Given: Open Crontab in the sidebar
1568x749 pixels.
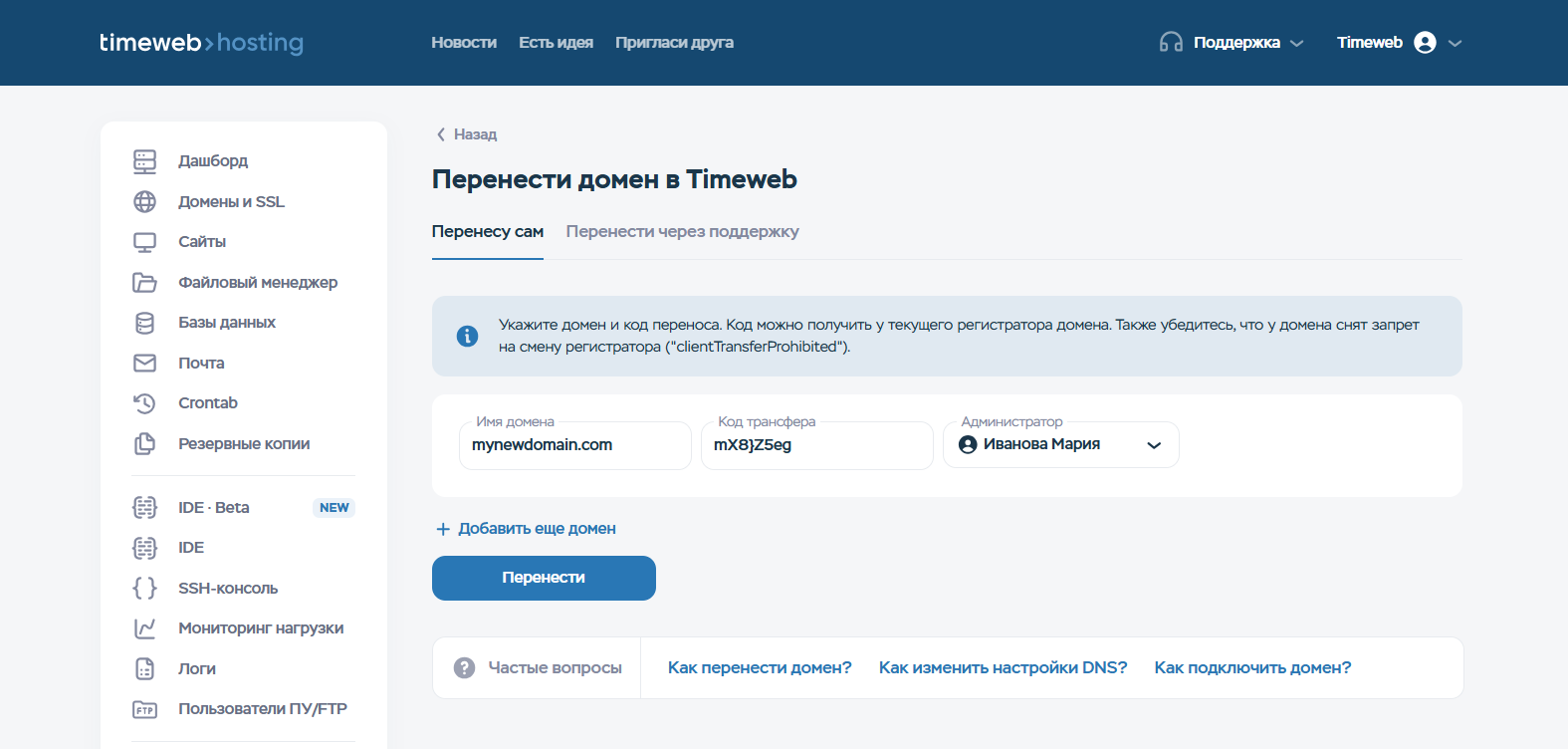Looking at the screenshot, I should pyautogui.click(x=208, y=403).
